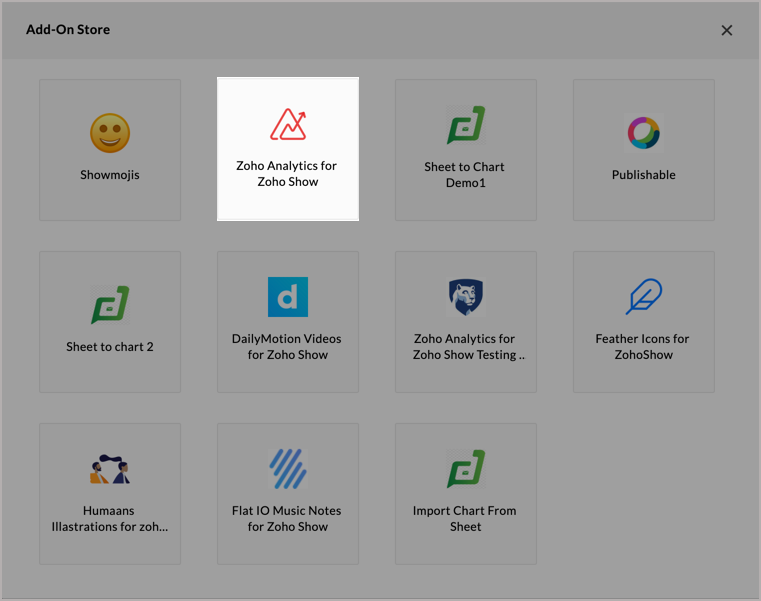Click the 'Publishable' label
This screenshot has height=601, width=761.
coord(644,175)
